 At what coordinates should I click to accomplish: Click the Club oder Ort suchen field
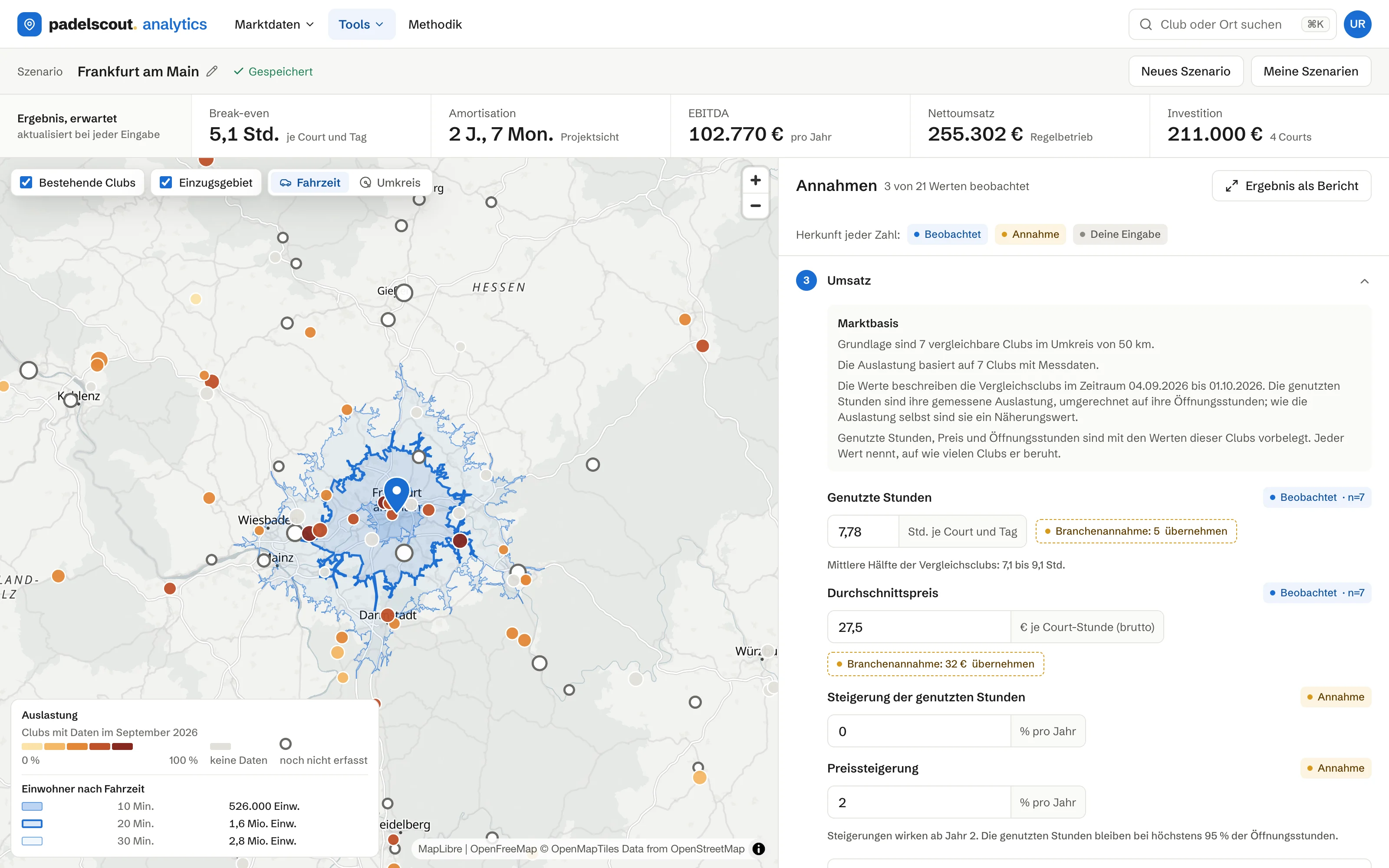(1232, 24)
